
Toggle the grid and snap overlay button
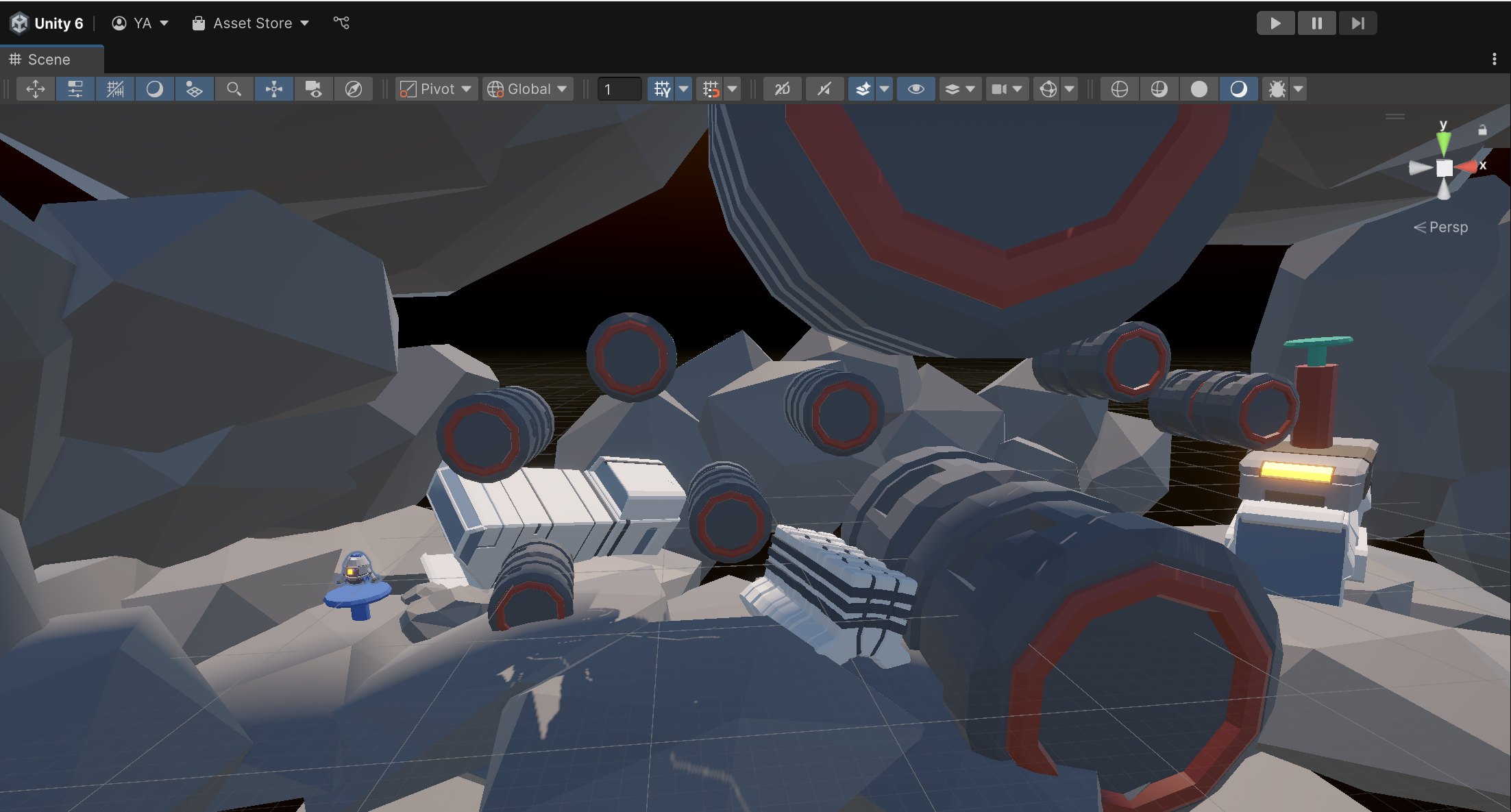point(115,89)
